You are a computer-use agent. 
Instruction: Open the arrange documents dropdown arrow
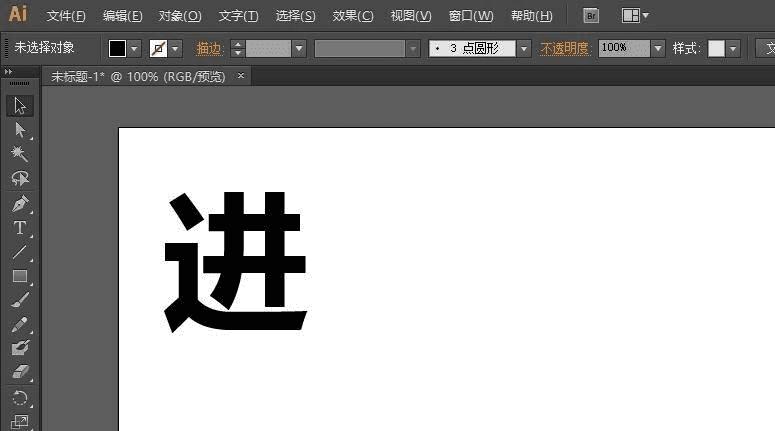click(645, 15)
